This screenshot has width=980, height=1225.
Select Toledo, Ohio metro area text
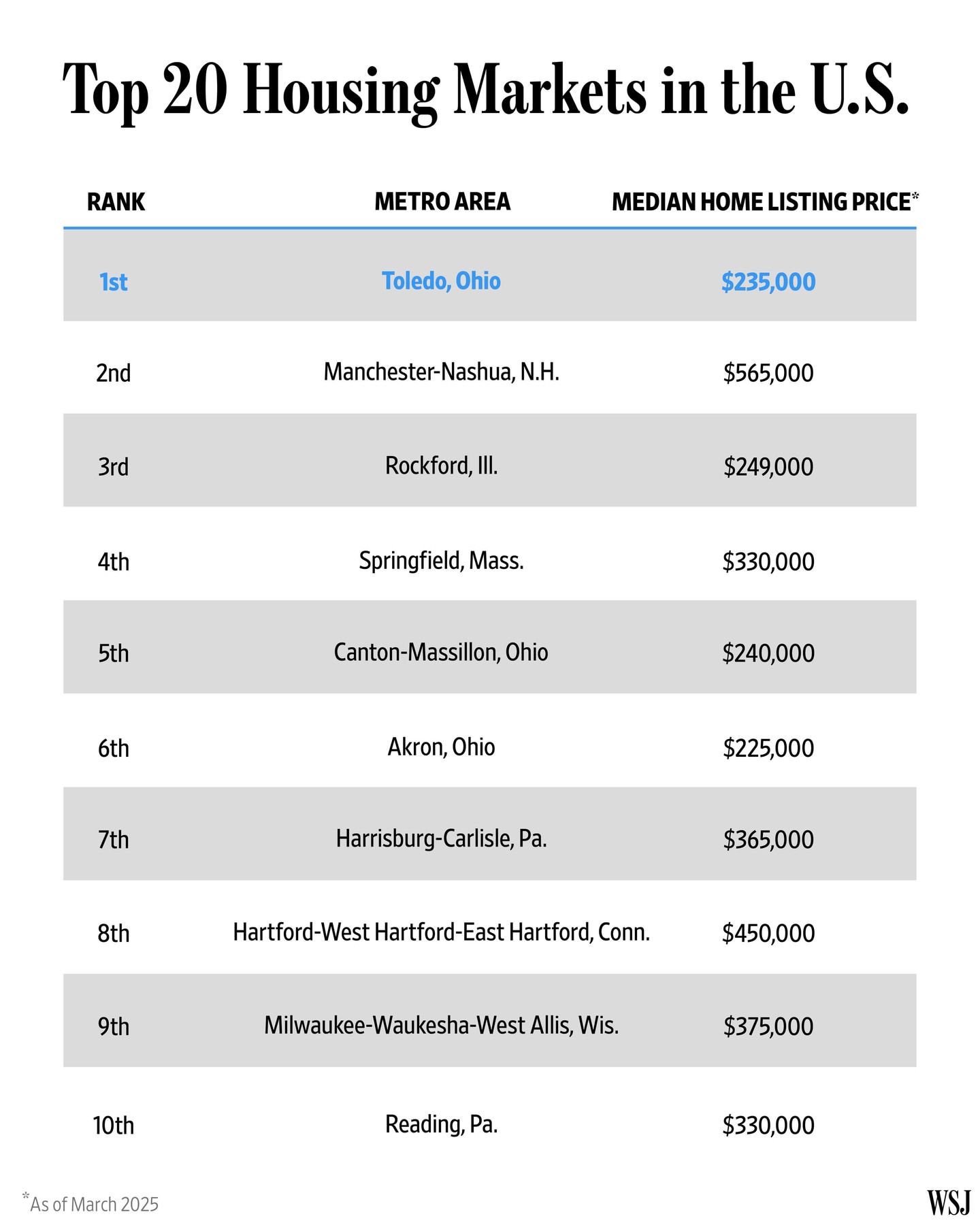point(441,281)
